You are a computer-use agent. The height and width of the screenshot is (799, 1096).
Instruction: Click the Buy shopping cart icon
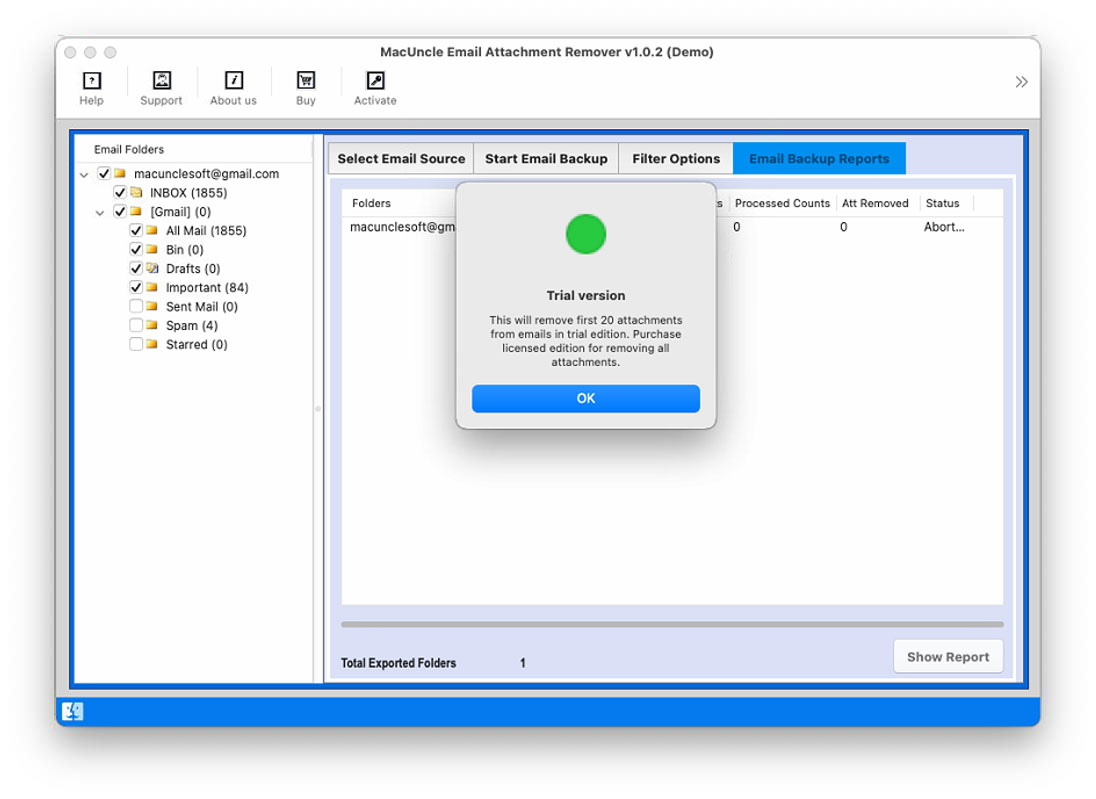305,82
